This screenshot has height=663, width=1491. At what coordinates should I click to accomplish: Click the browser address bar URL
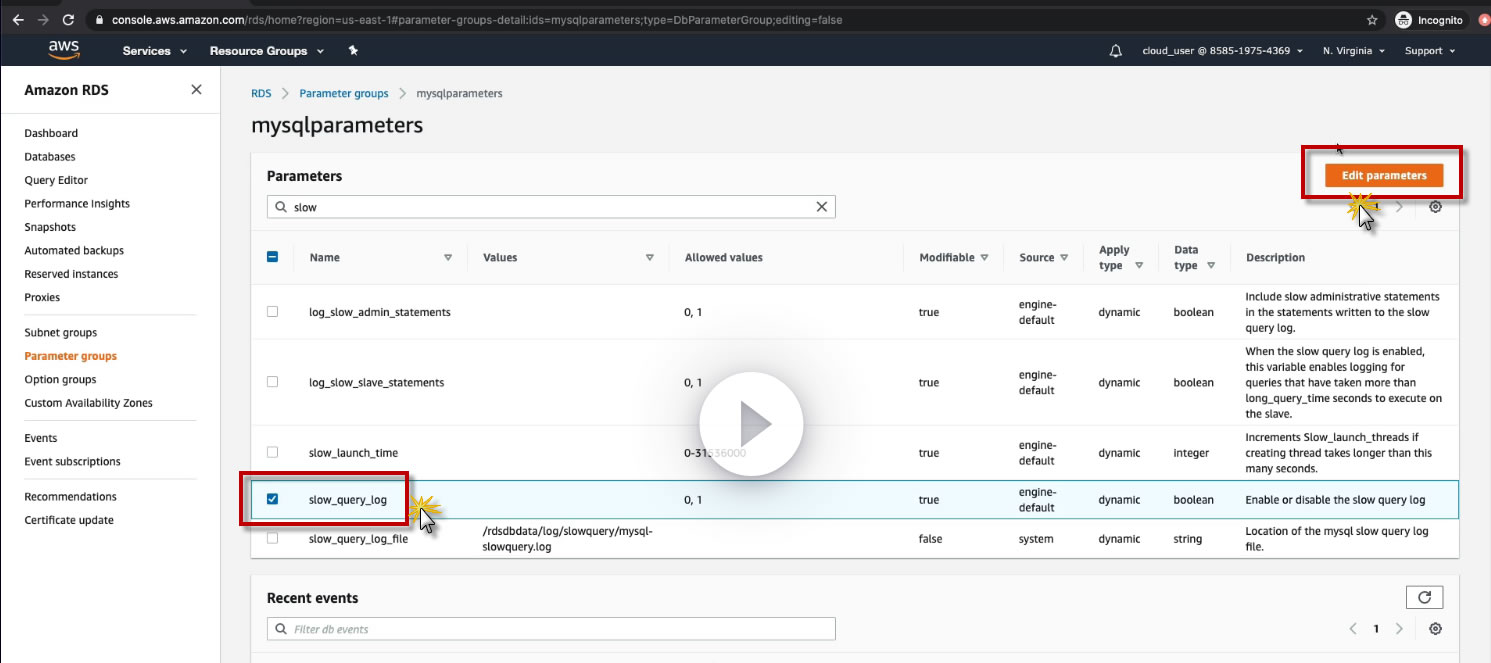tap(476, 20)
